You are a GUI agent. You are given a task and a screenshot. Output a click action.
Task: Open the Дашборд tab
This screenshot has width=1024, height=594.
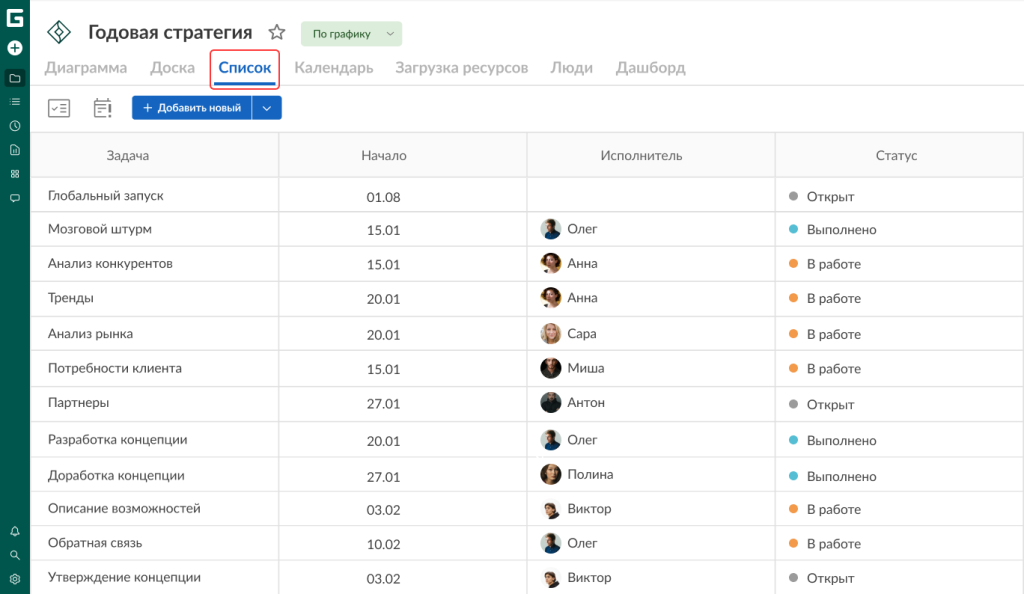coord(650,68)
